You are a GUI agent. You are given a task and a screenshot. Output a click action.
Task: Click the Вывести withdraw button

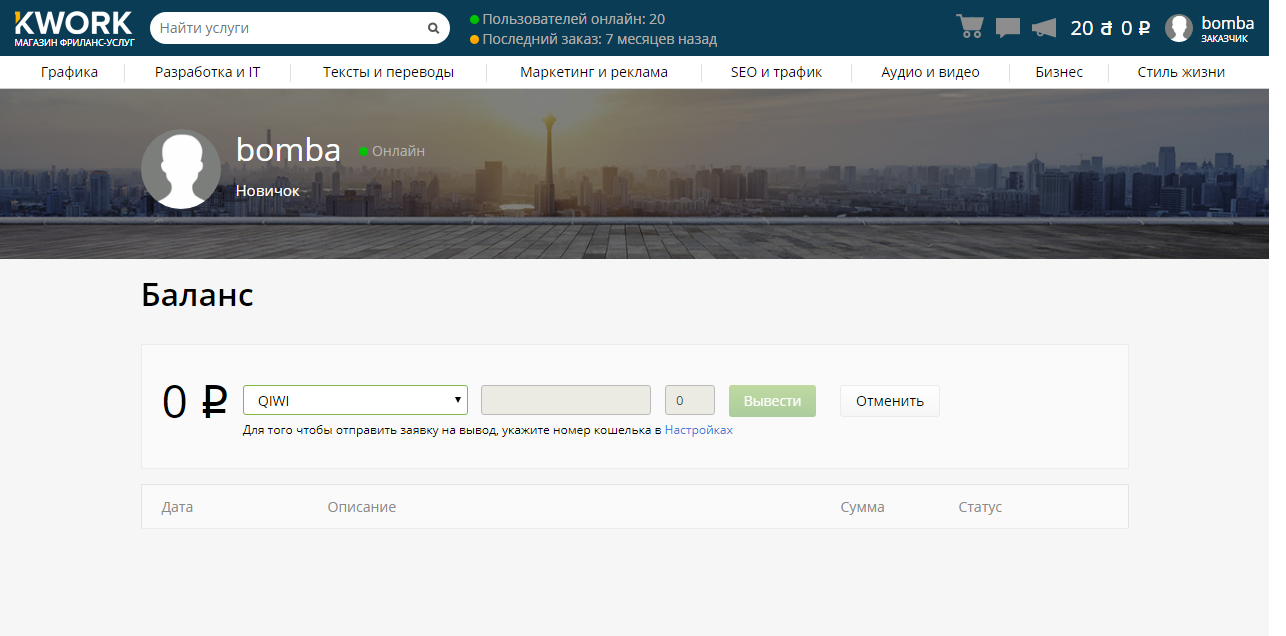click(772, 401)
